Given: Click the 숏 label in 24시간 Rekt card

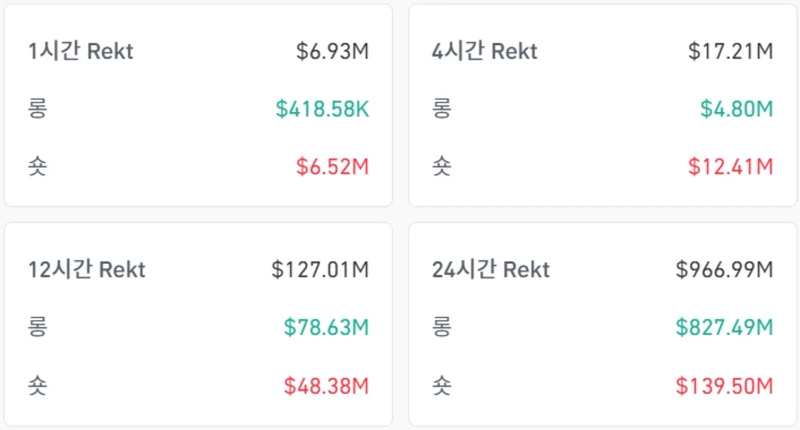Looking at the screenshot, I should coord(441,384).
